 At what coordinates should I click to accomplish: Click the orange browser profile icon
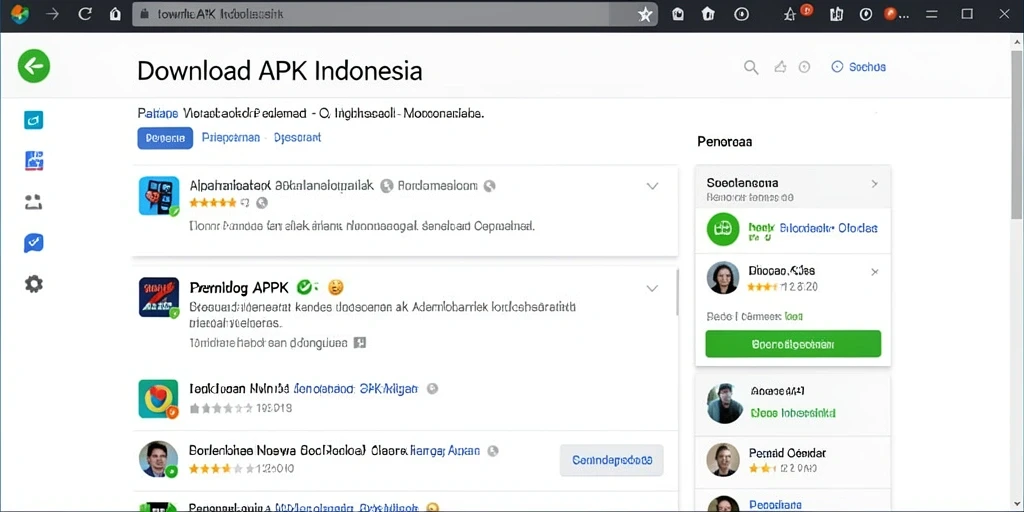point(891,14)
